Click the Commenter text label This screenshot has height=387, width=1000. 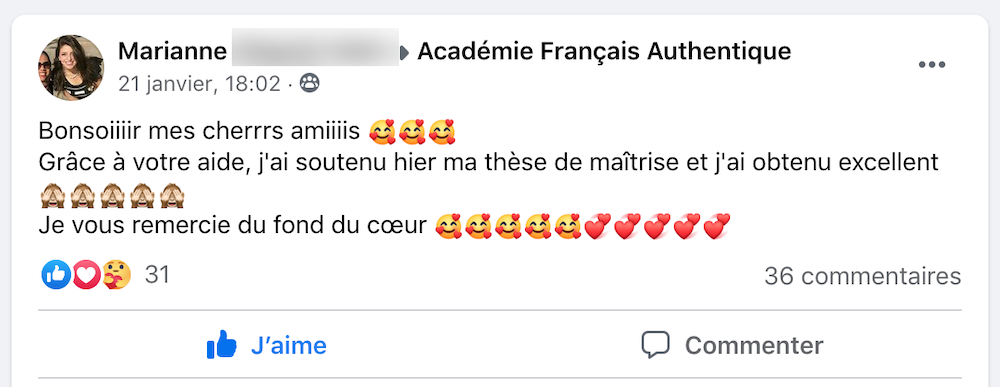pos(754,346)
